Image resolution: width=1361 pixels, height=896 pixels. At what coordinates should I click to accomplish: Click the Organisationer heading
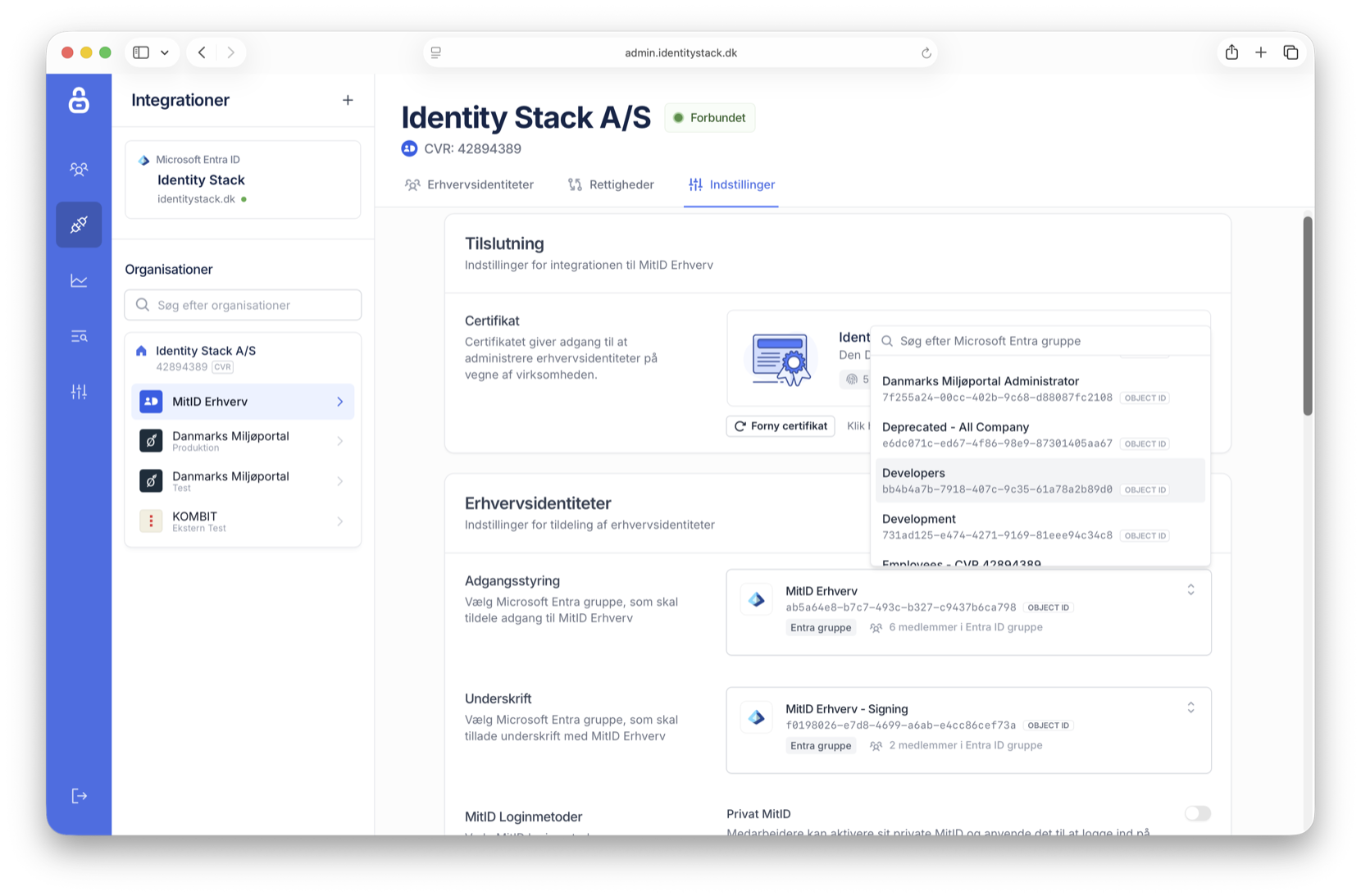(x=169, y=270)
